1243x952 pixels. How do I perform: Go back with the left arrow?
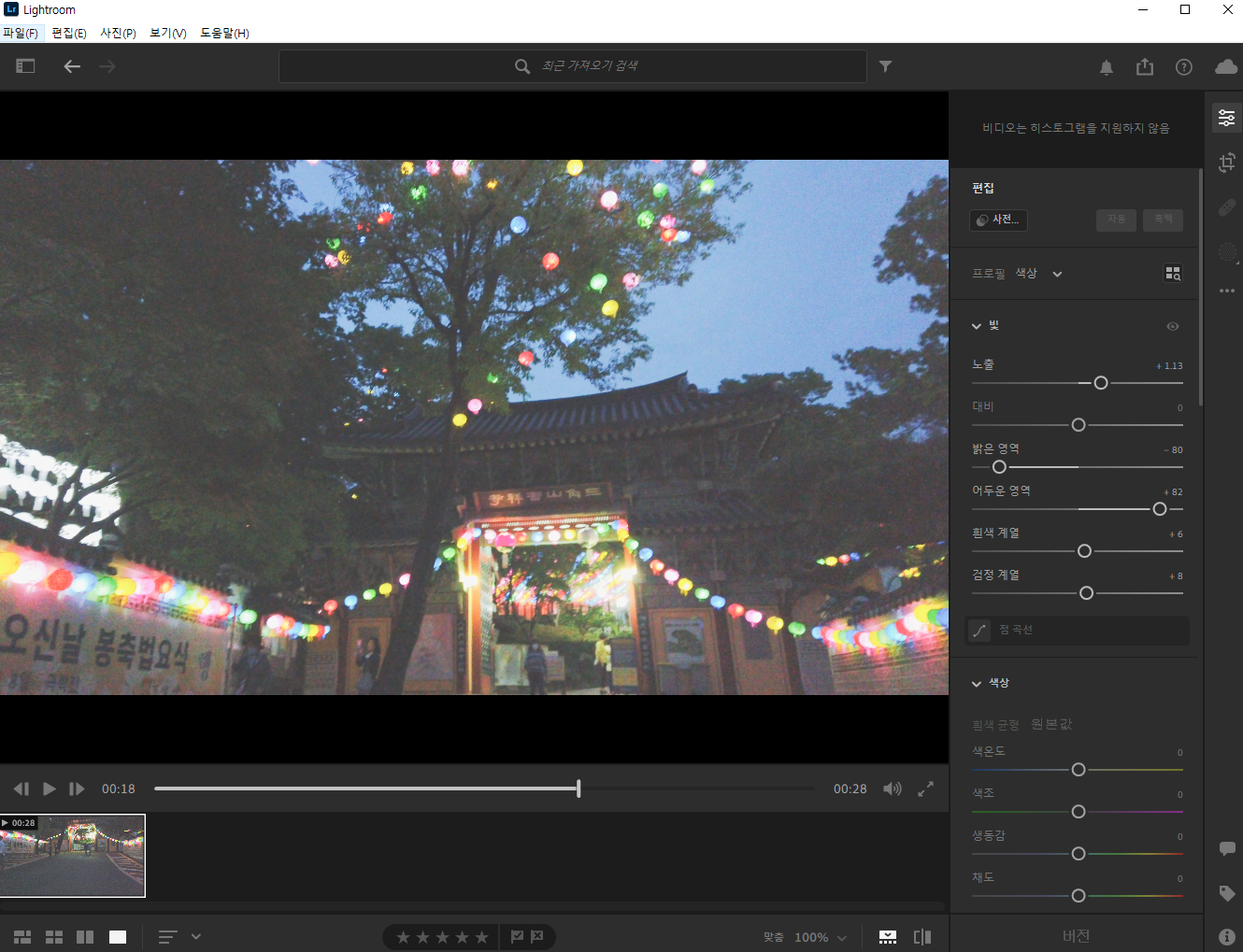point(72,66)
